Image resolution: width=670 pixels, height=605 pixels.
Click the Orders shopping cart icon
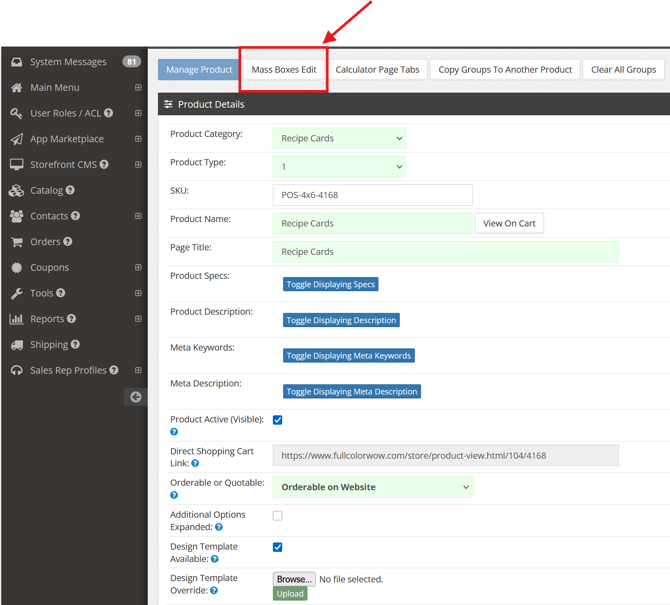tap(17, 242)
